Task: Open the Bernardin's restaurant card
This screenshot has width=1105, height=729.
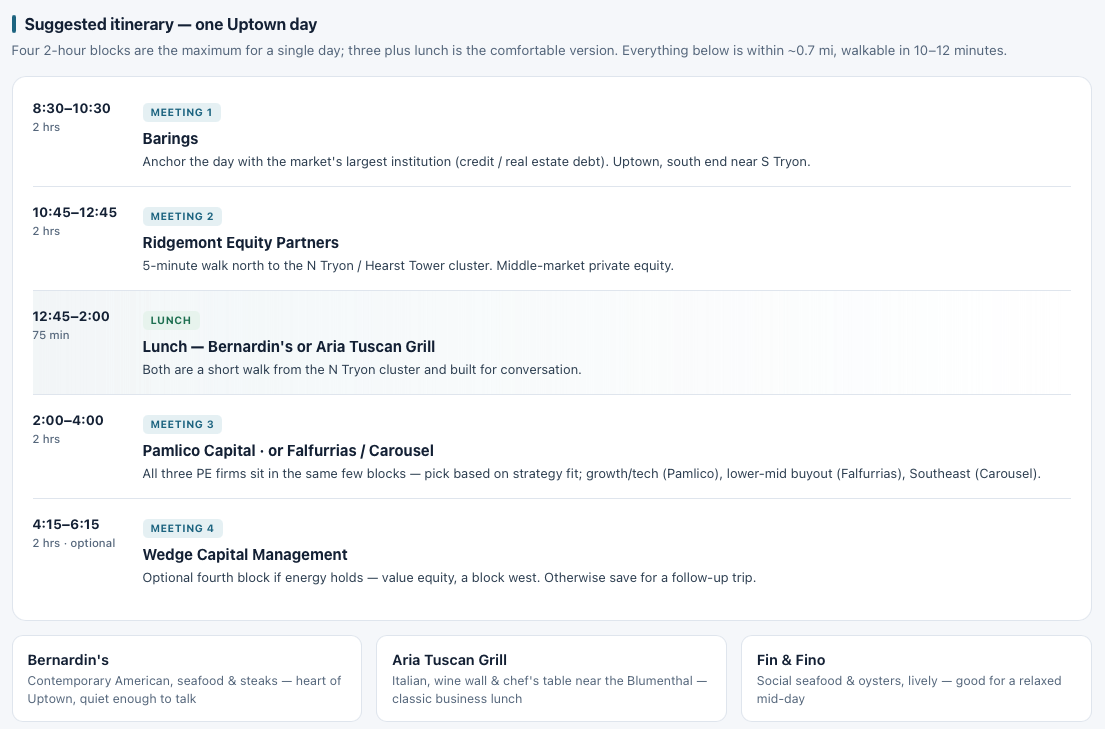Action: coord(187,678)
